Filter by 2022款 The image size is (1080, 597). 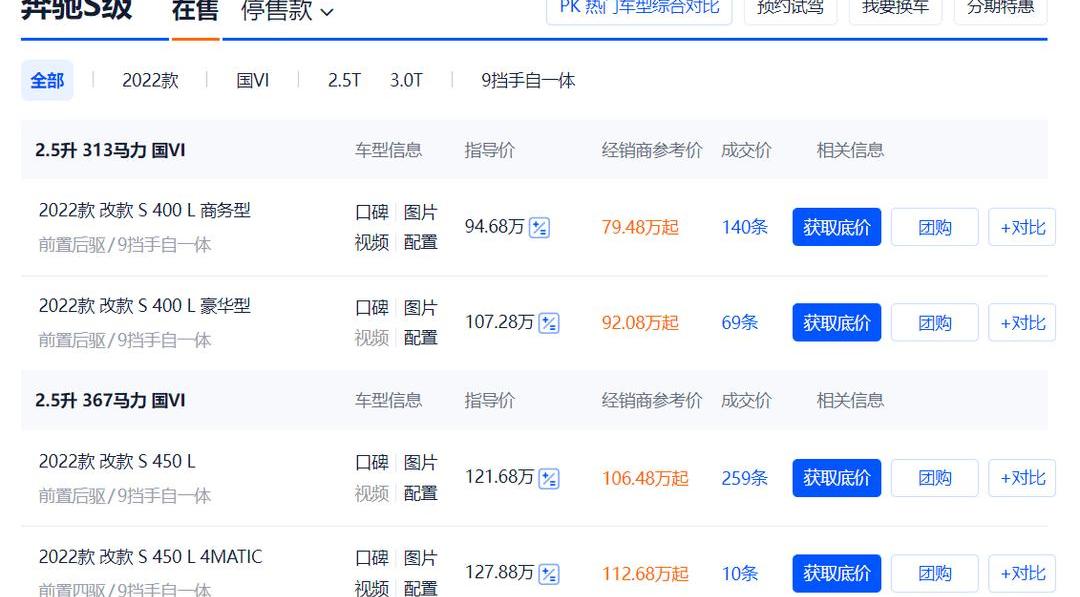coord(150,81)
